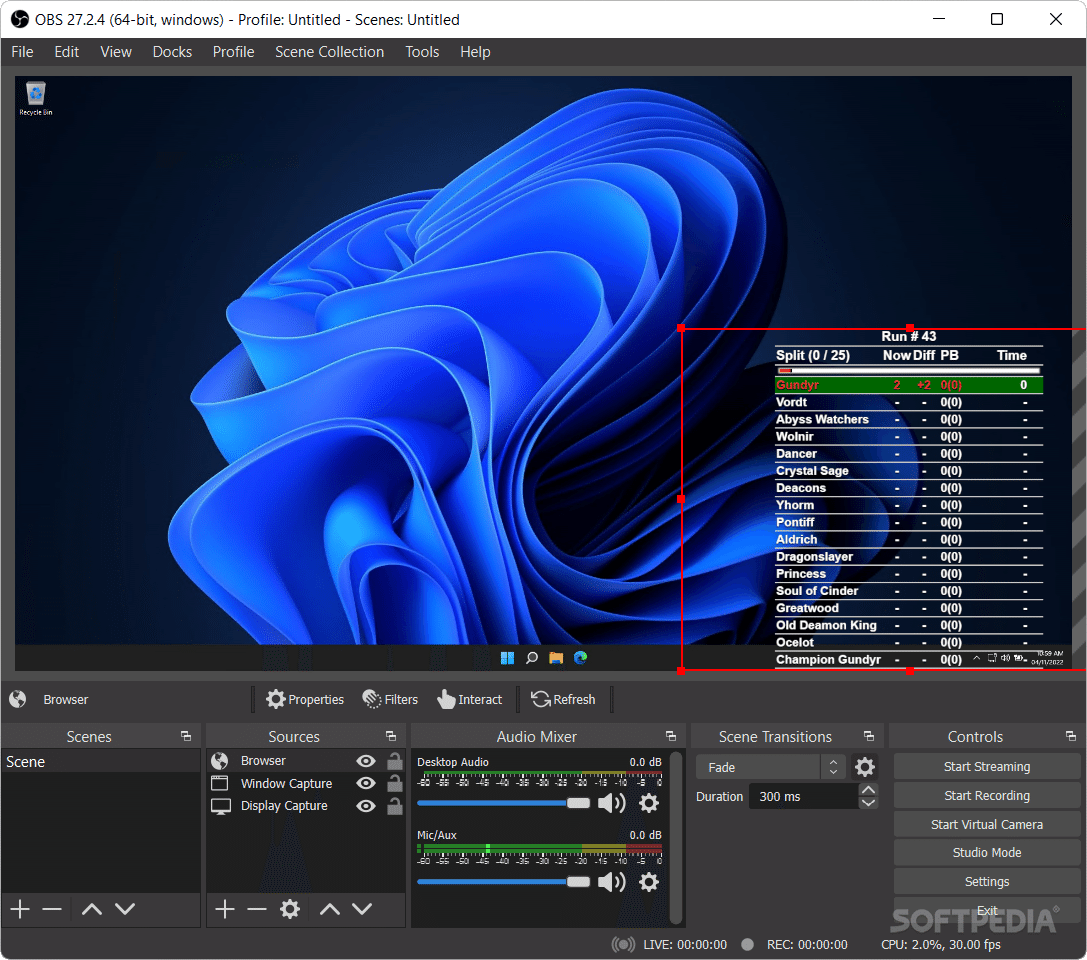Hide the Window Capture source
Screen dimensions: 1087x960
pos(366,783)
